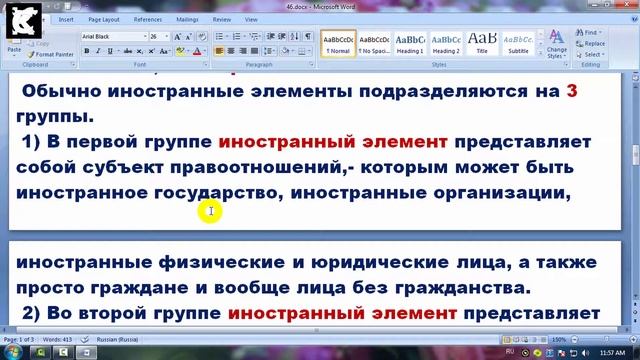Click Increase Indent icon

(x=282, y=37)
